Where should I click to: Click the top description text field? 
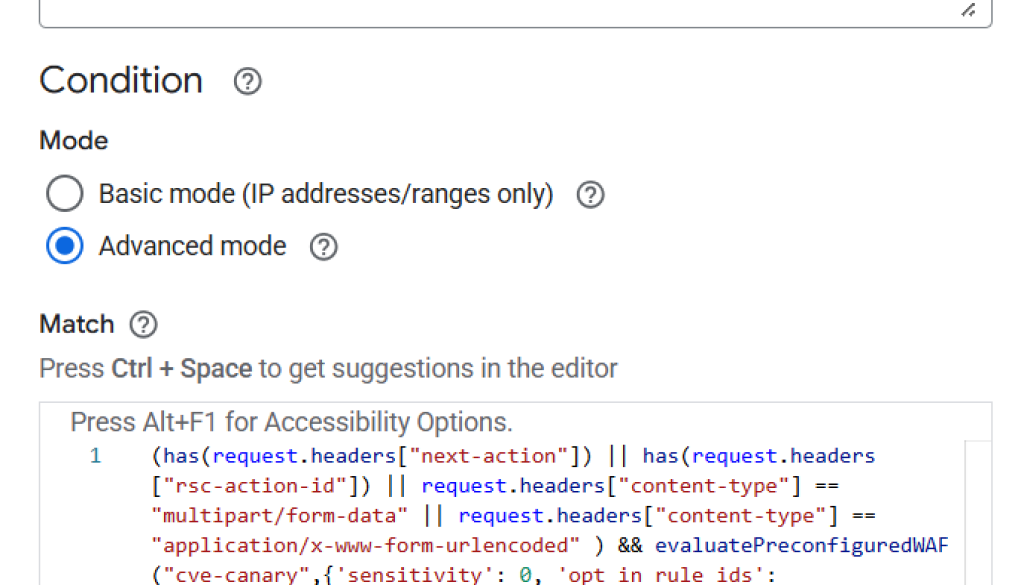click(500, 10)
